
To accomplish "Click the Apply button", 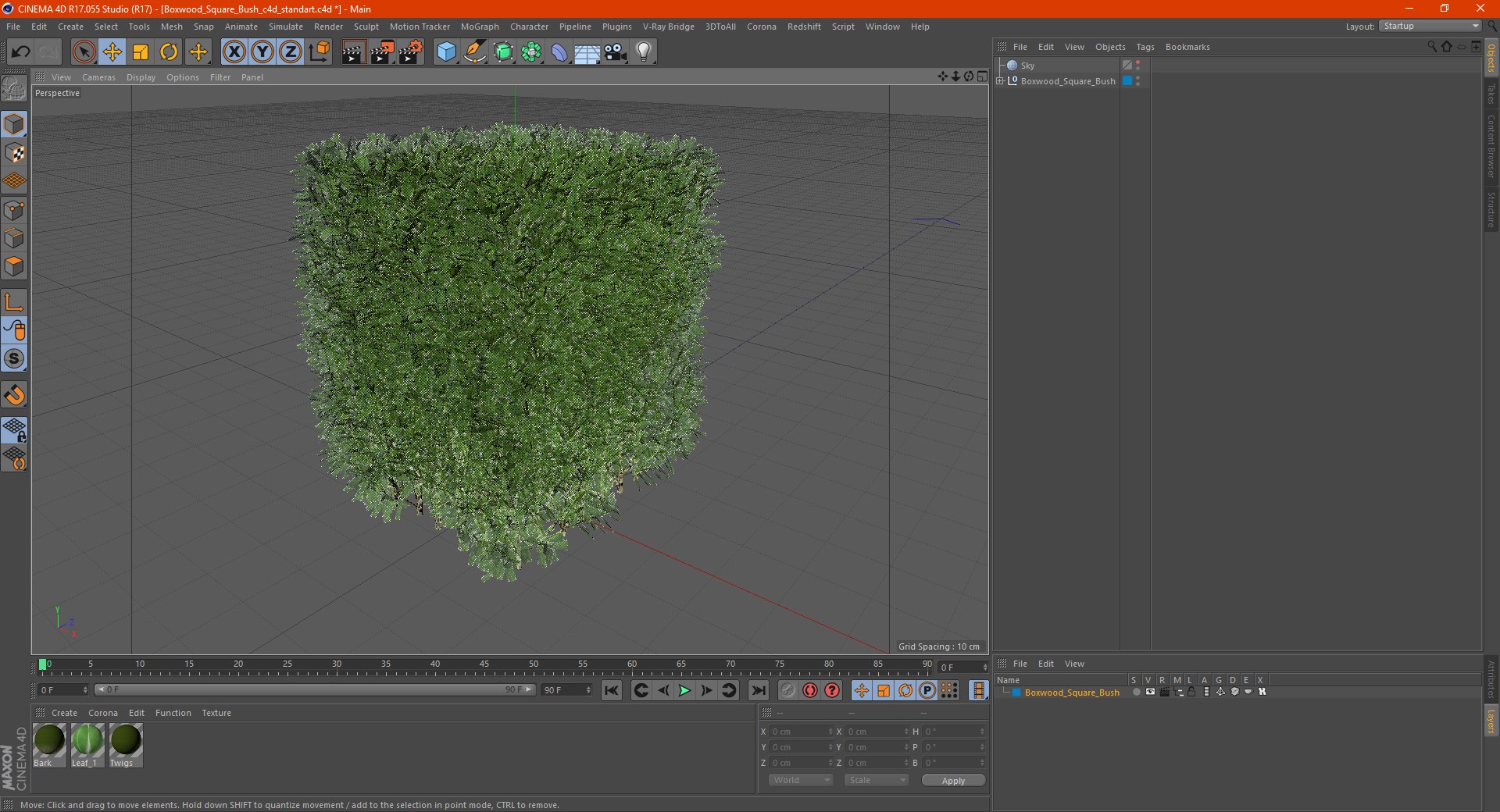I will [953, 781].
